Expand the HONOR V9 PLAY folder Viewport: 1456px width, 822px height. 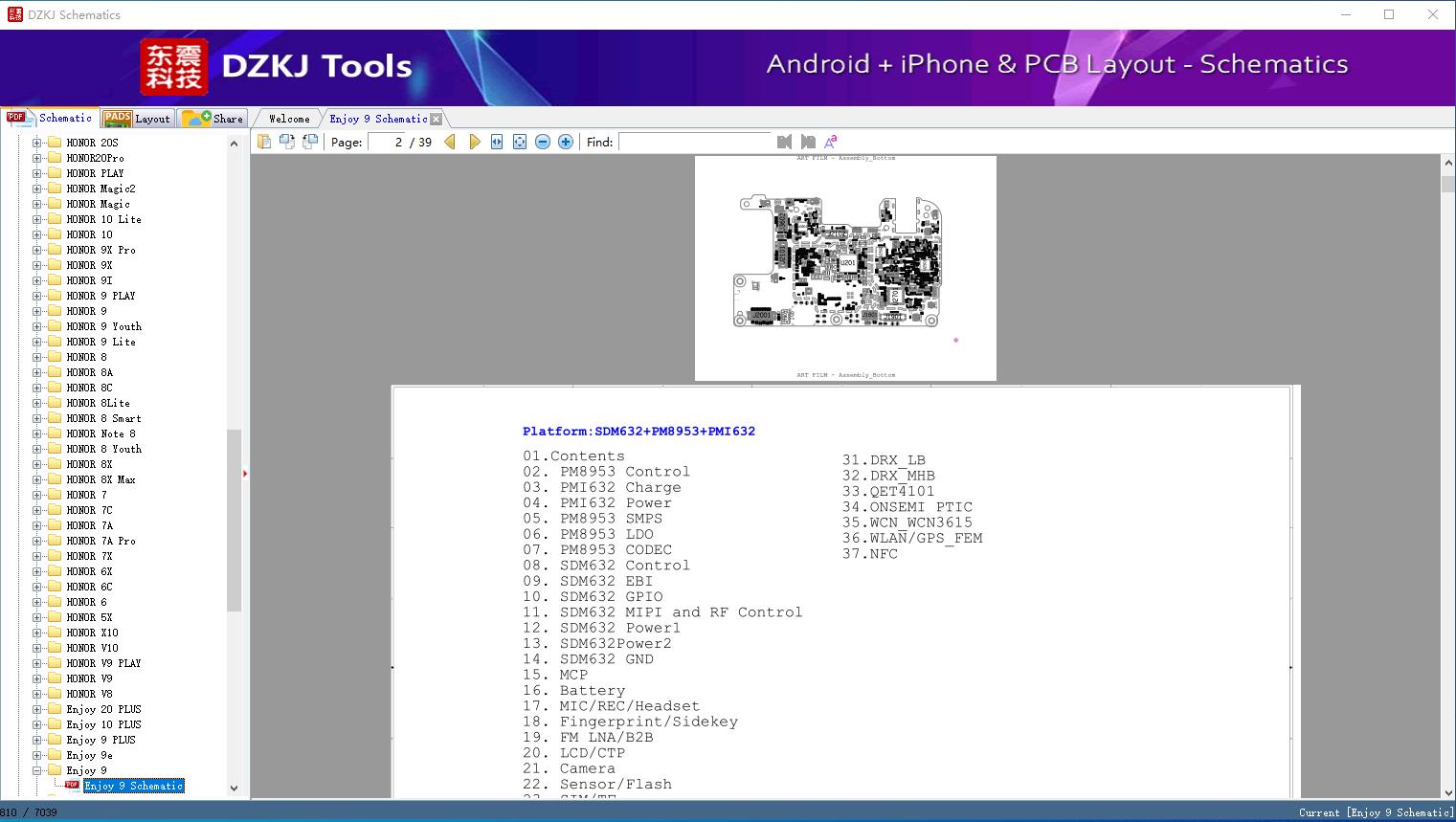click(37, 663)
